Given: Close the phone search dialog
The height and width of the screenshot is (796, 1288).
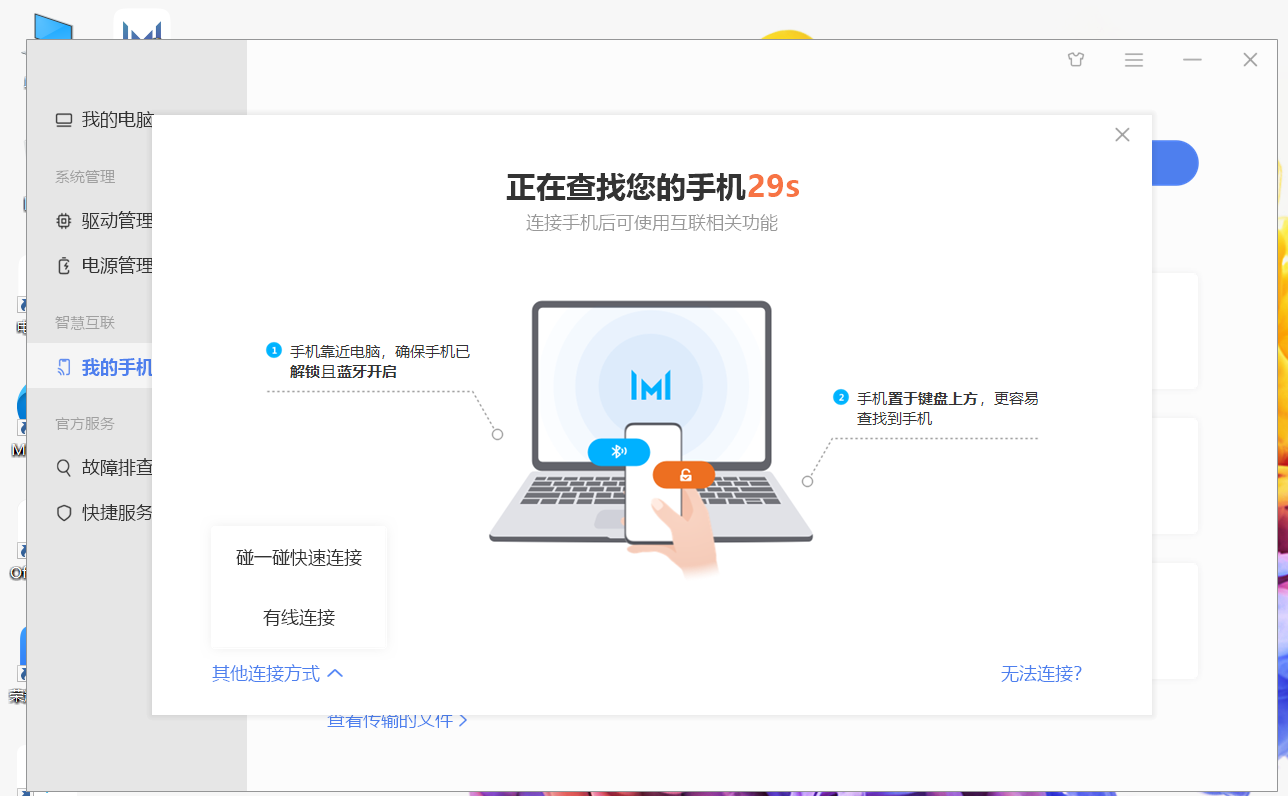Looking at the screenshot, I should point(1122,135).
